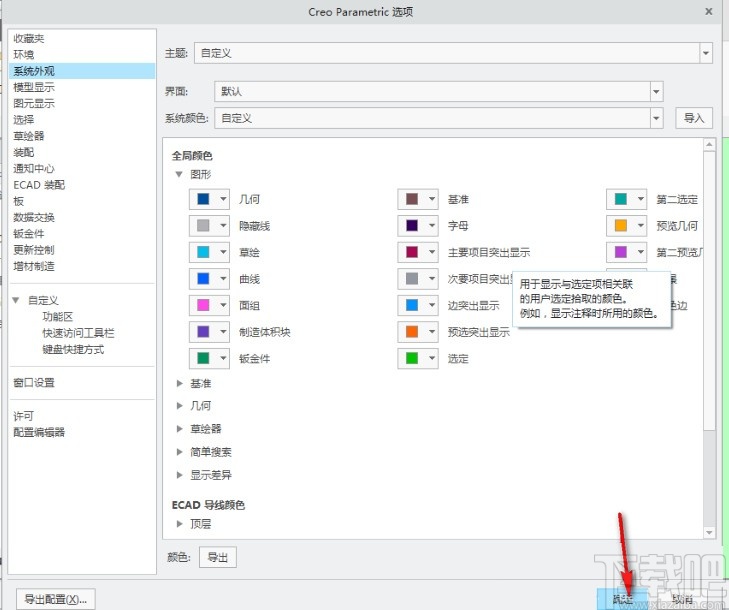This screenshot has width=729, height=610.
Task: Open 模型显示 settings
Action: pyautogui.click(x=34, y=87)
